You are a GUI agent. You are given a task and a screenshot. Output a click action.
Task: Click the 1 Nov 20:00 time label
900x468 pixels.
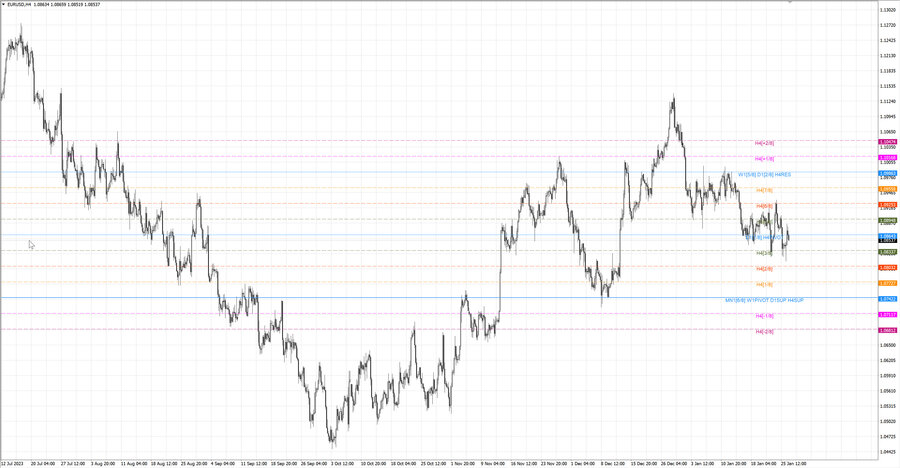(463, 463)
